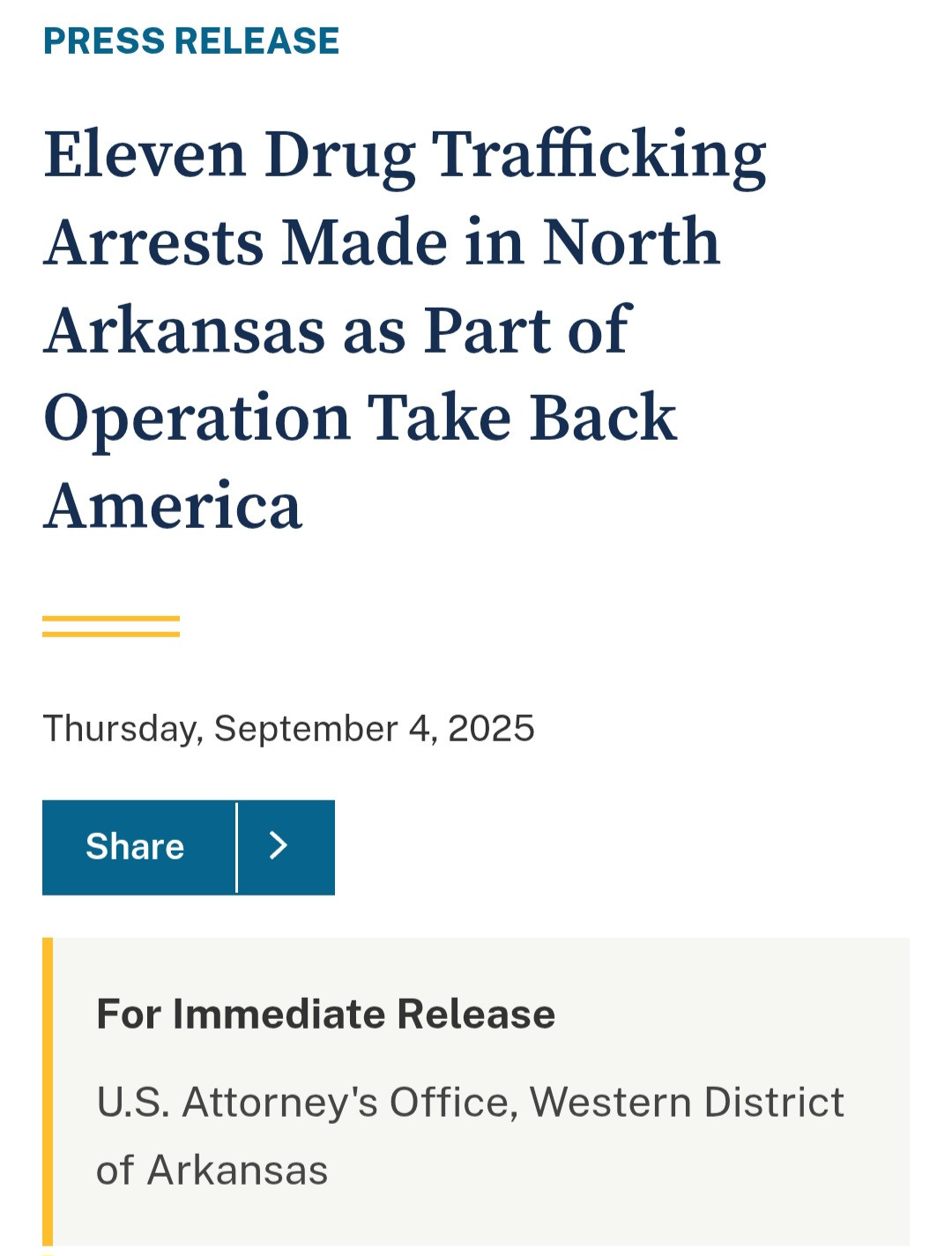Click the headline line 'Arrests Made in North'

[382, 243]
